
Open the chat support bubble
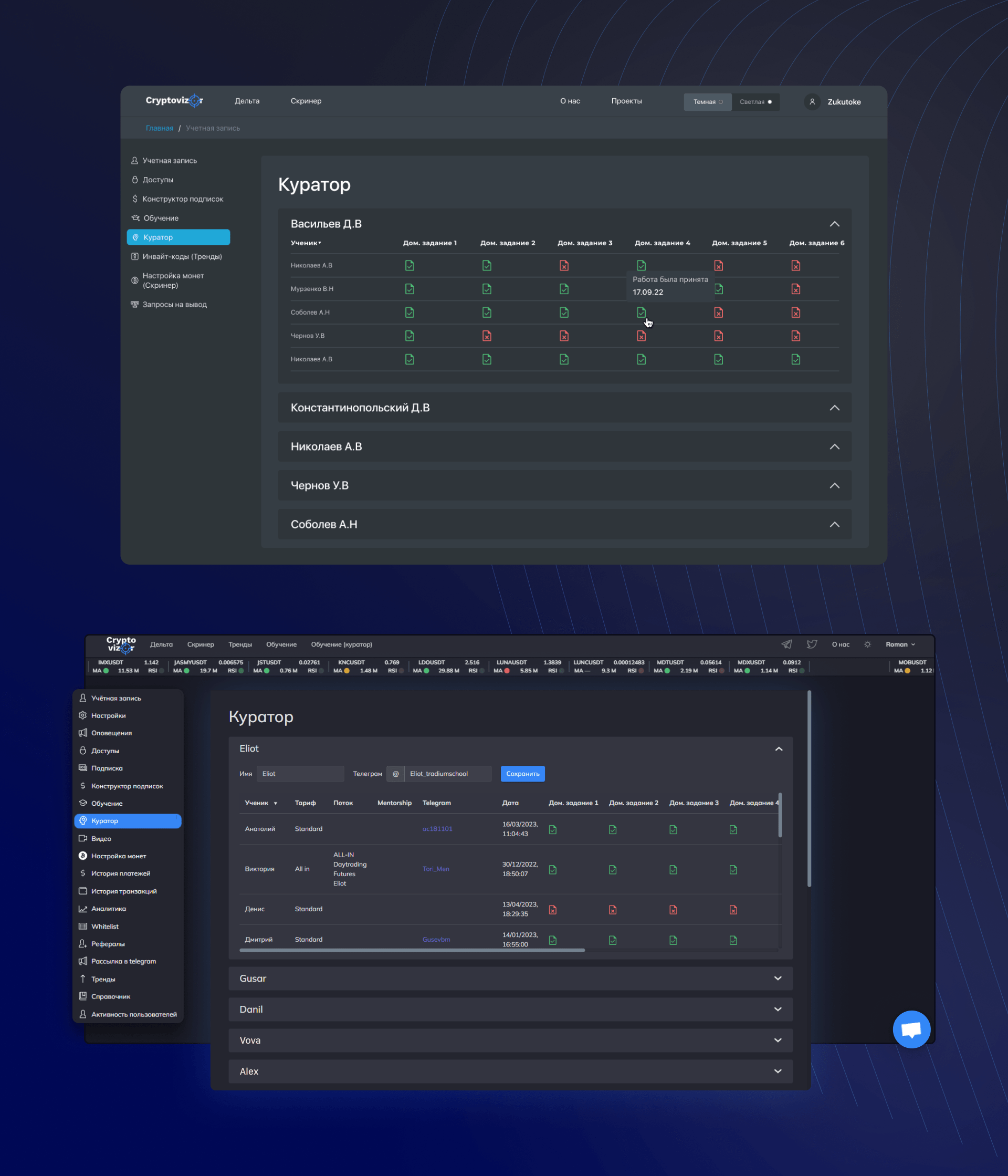pos(911,1029)
